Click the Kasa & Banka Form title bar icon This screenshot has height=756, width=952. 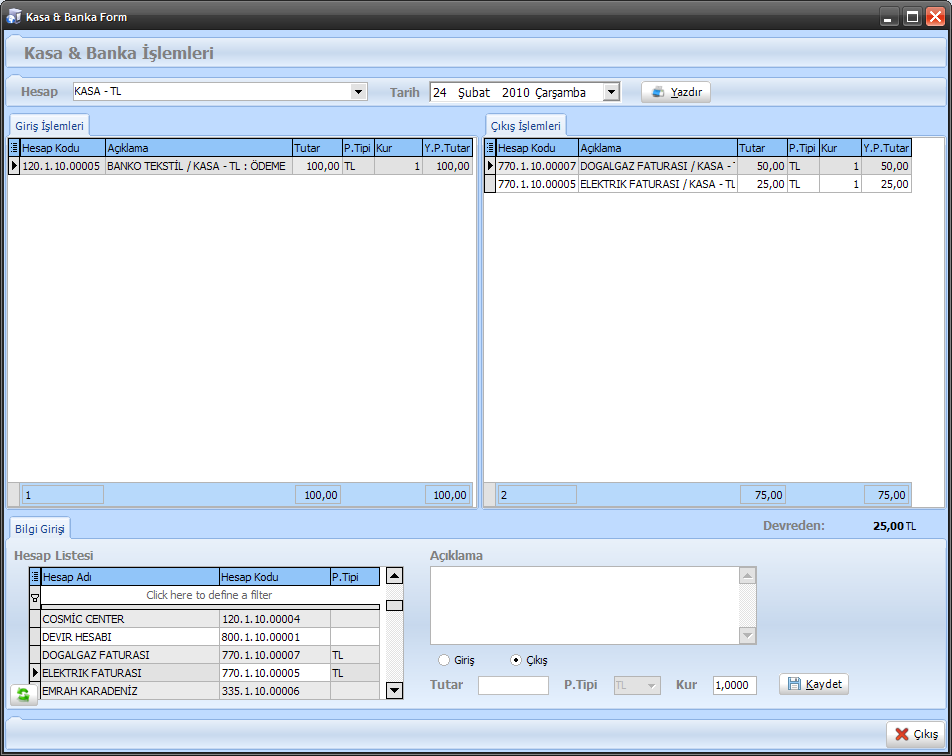coord(14,17)
